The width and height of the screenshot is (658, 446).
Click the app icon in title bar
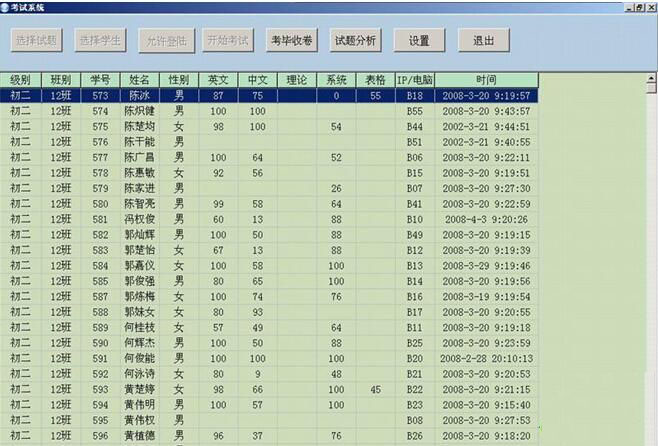[x=6, y=6]
